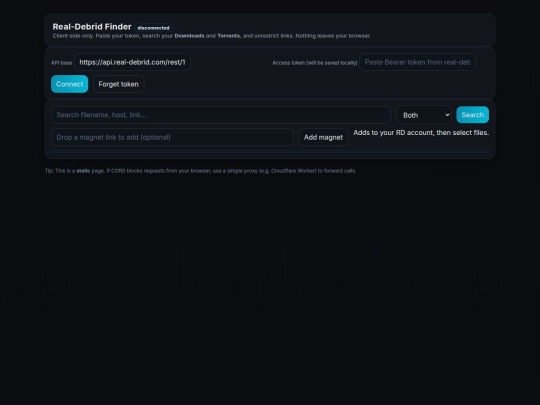Focus the API base URL field
540x405 pixels.
point(132,62)
